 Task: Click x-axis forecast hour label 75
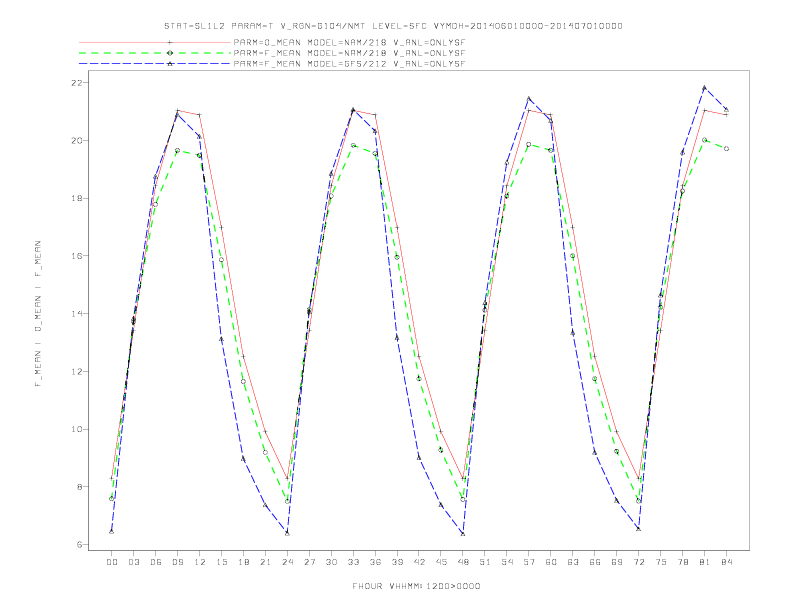click(661, 562)
